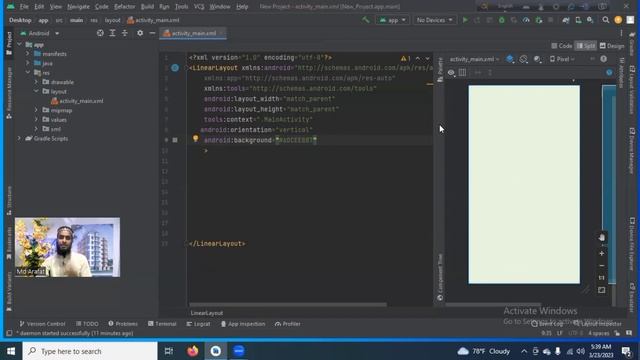640x360 pixels.
Task: Select the pan hand tool in preview
Action: (602, 238)
